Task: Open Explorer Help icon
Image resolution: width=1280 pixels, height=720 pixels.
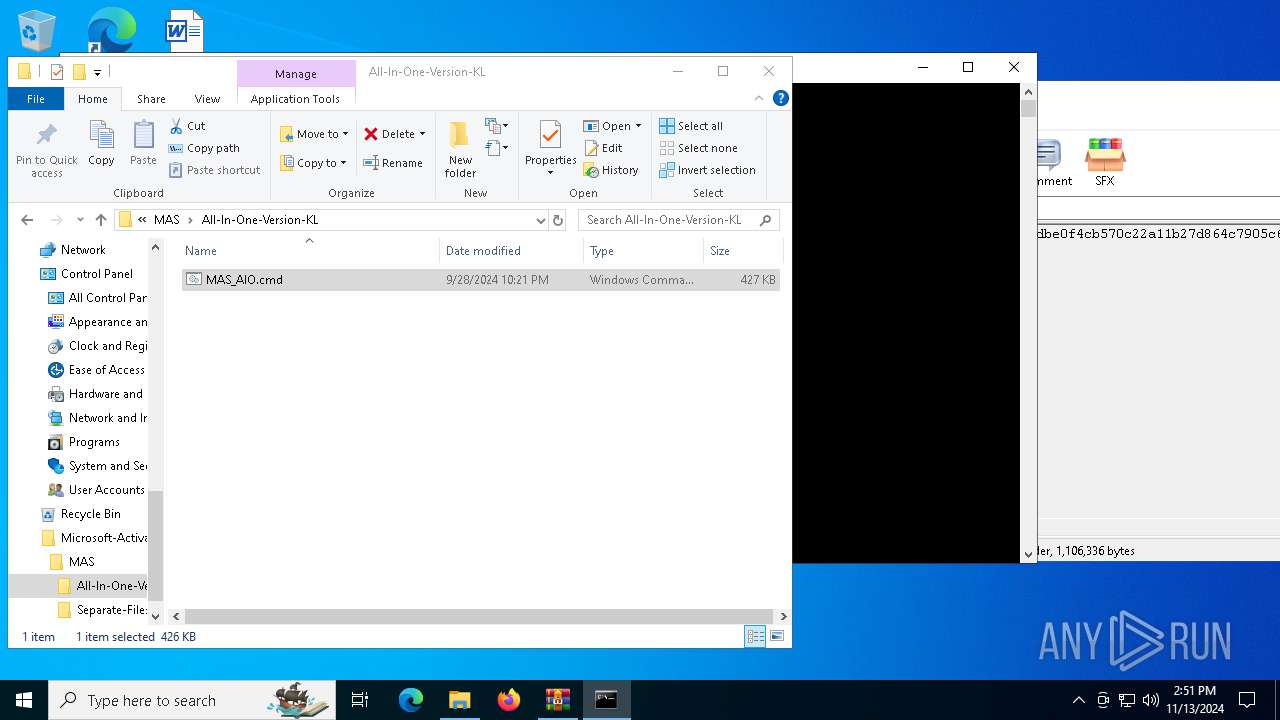Action: point(781,98)
